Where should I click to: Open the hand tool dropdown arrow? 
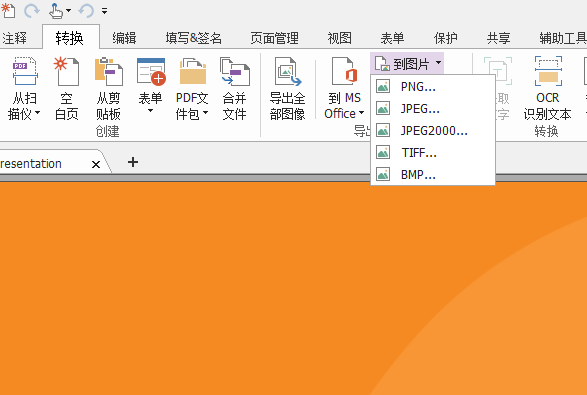pos(69,10)
